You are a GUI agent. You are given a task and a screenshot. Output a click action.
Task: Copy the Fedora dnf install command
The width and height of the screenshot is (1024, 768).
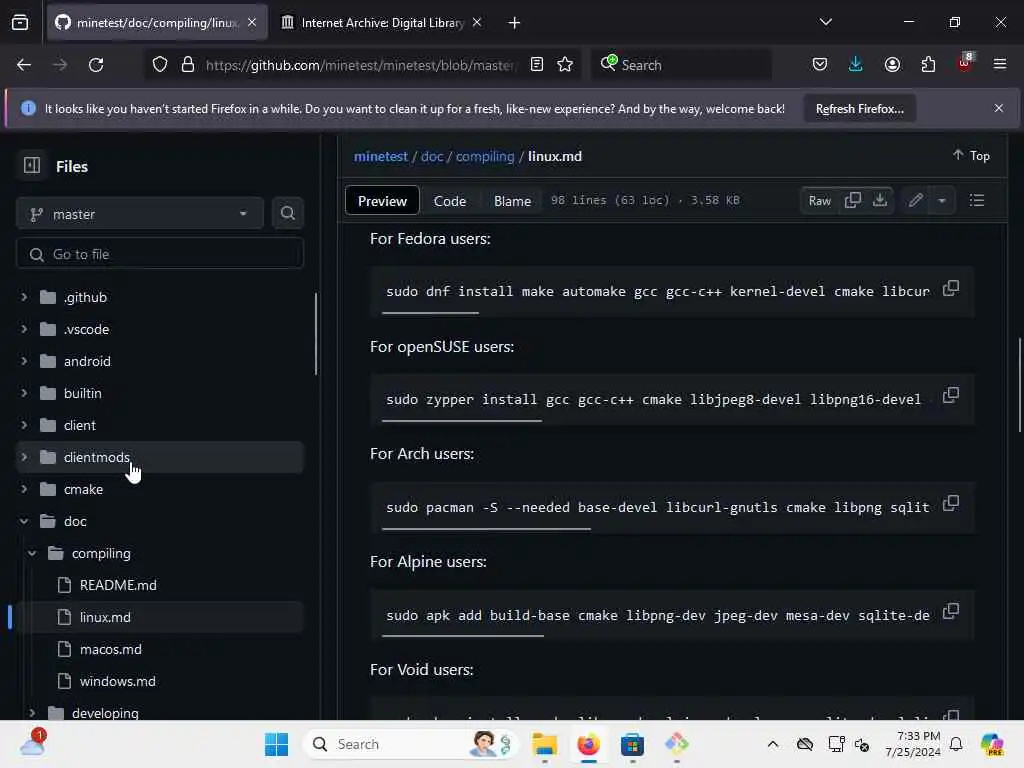[951, 289]
